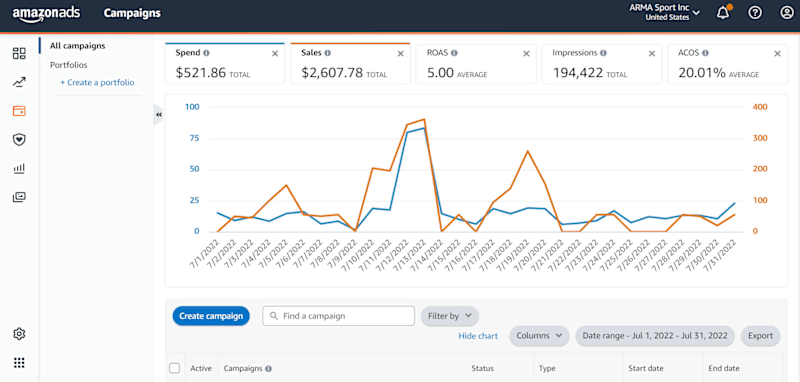The width and height of the screenshot is (800, 382).
Task: Open the apps grid icon at bottom
Action: coord(19,363)
